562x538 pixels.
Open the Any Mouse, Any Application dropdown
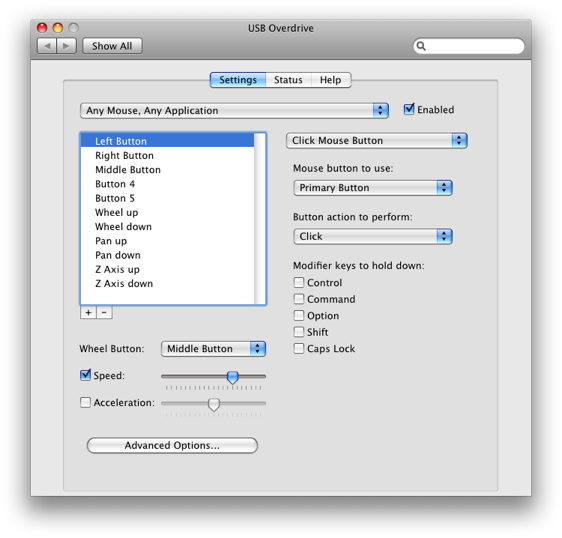[x=234, y=110]
